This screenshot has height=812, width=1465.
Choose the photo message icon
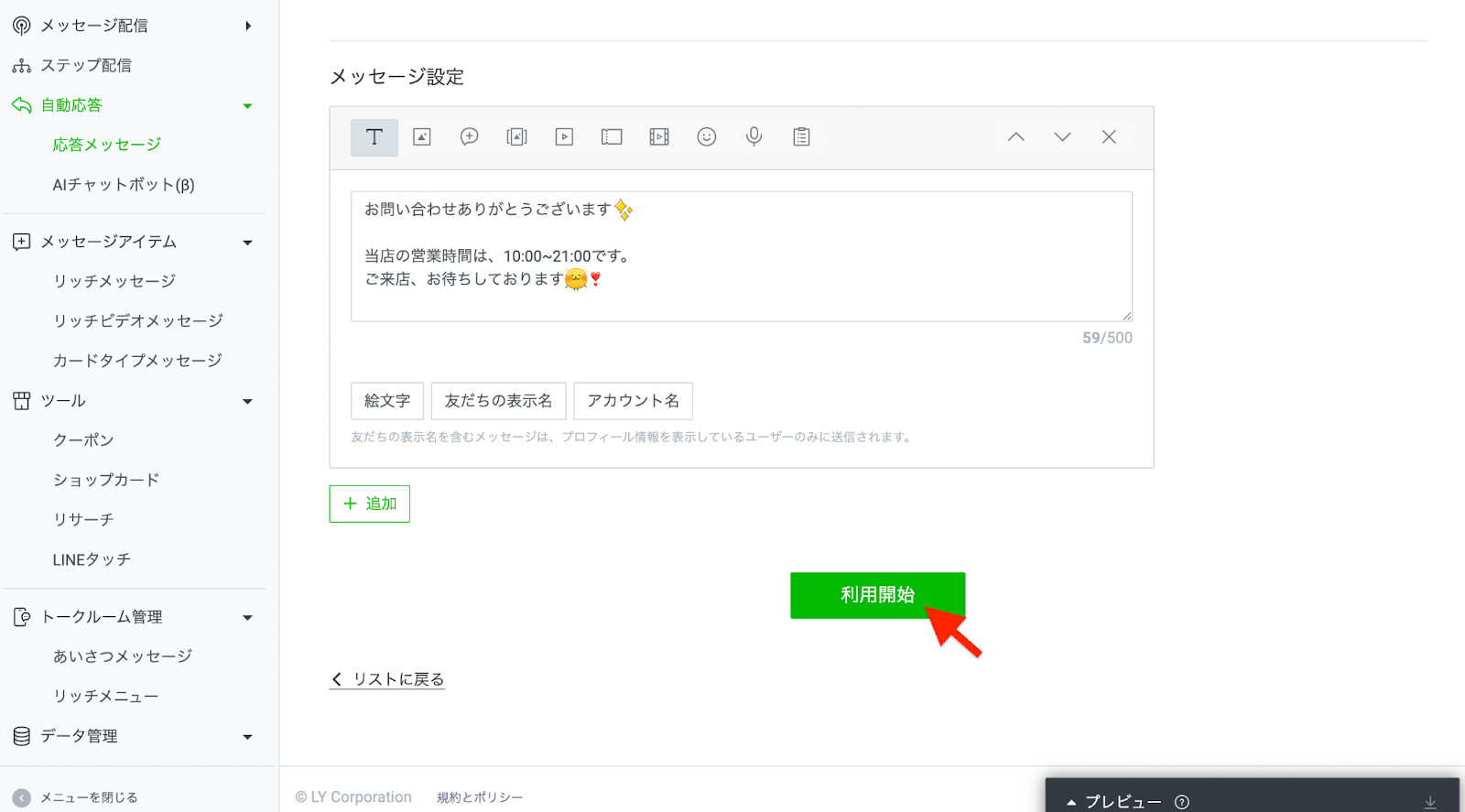422,137
